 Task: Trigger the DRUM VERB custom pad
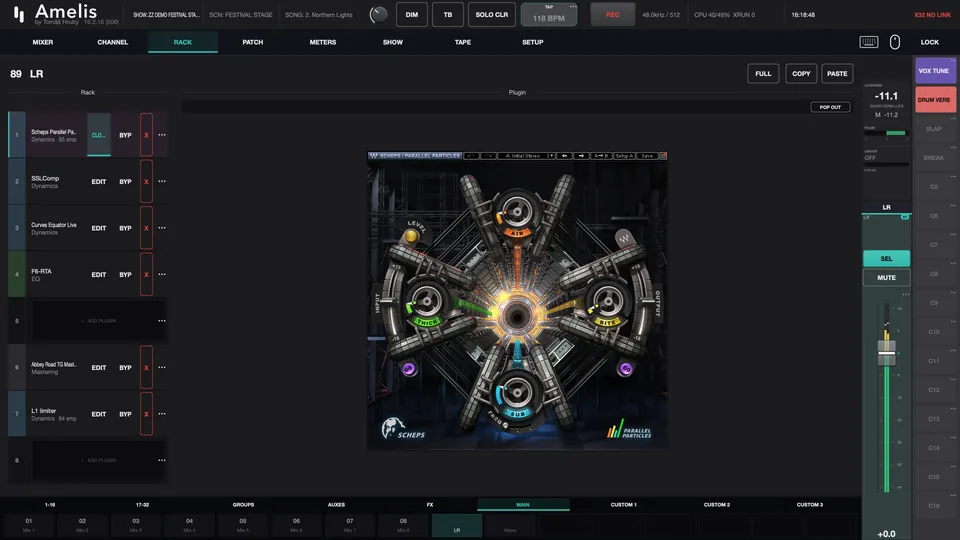pyautogui.click(x=934, y=100)
